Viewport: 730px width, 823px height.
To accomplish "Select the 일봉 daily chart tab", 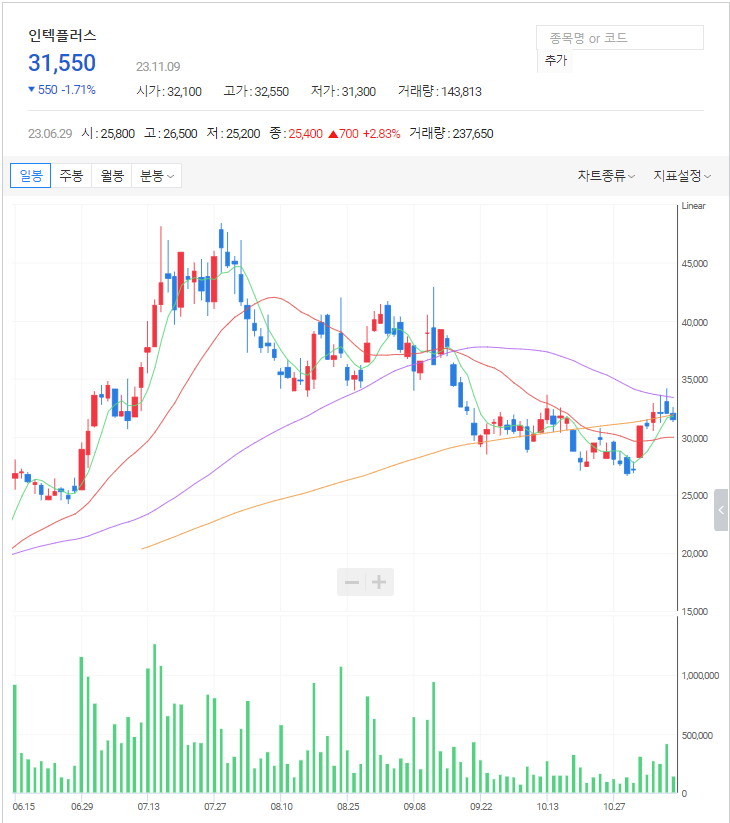I will [30, 175].
